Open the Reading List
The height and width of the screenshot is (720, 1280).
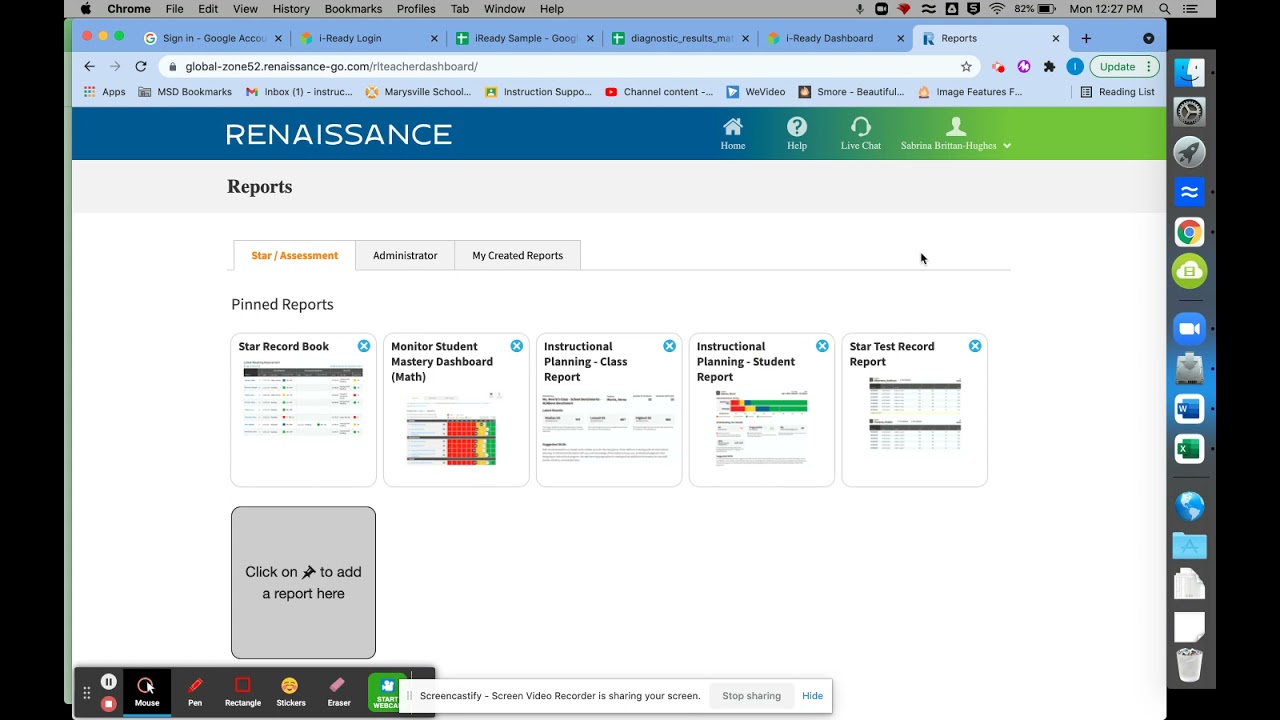pyautogui.click(x=1117, y=91)
